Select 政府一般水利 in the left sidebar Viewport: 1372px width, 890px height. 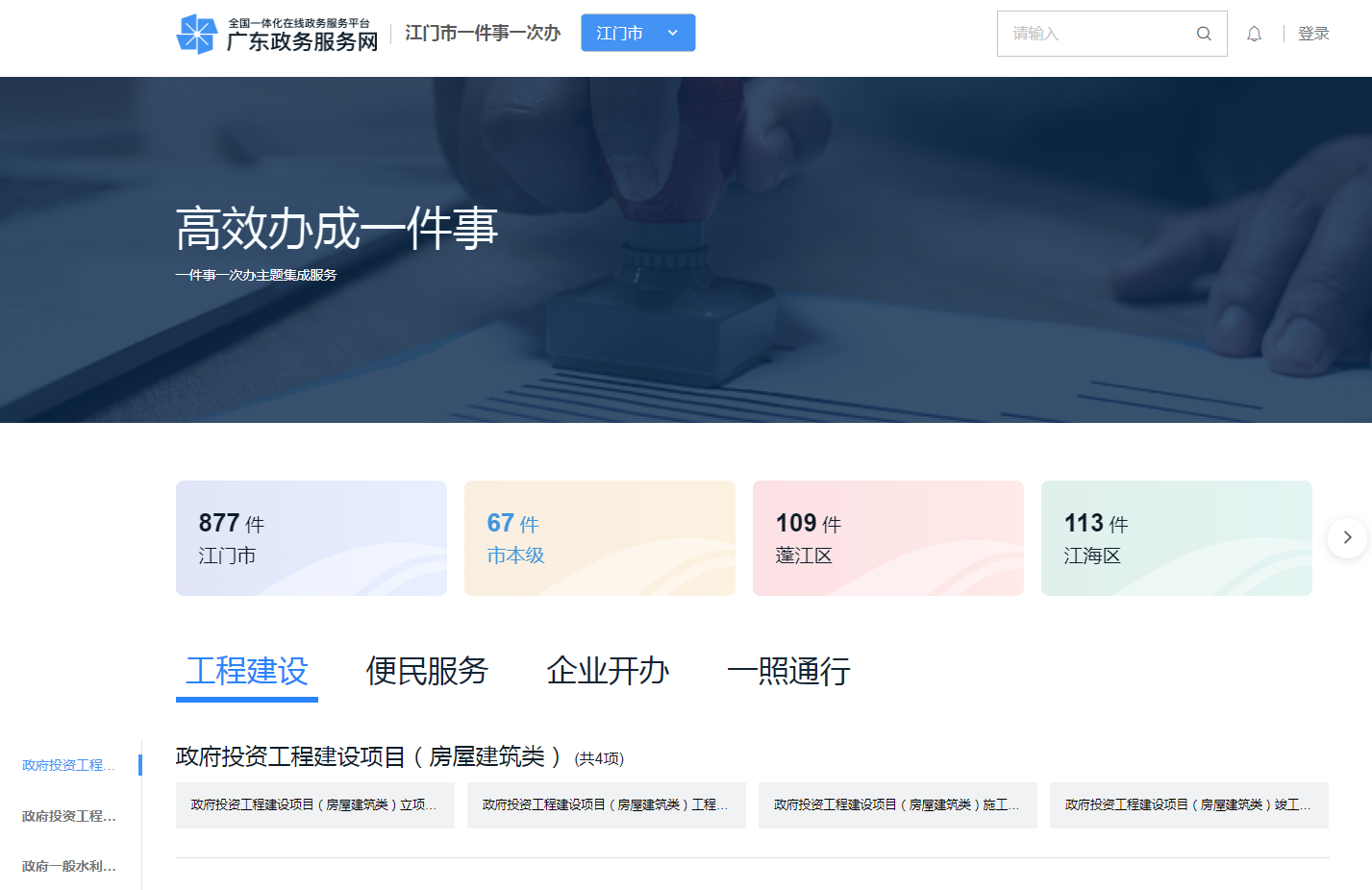pos(69,866)
